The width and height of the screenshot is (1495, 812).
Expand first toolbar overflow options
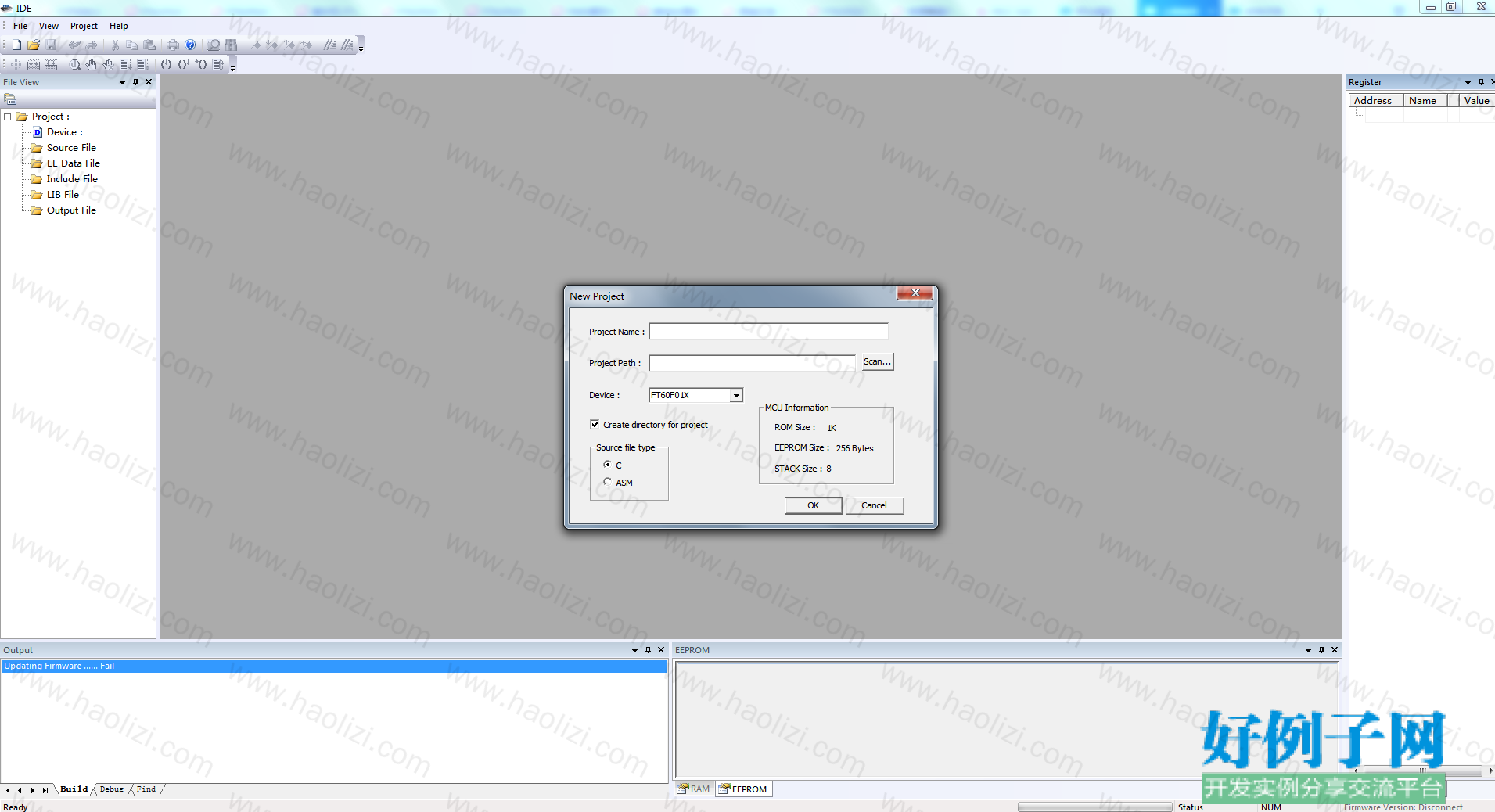(361, 45)
